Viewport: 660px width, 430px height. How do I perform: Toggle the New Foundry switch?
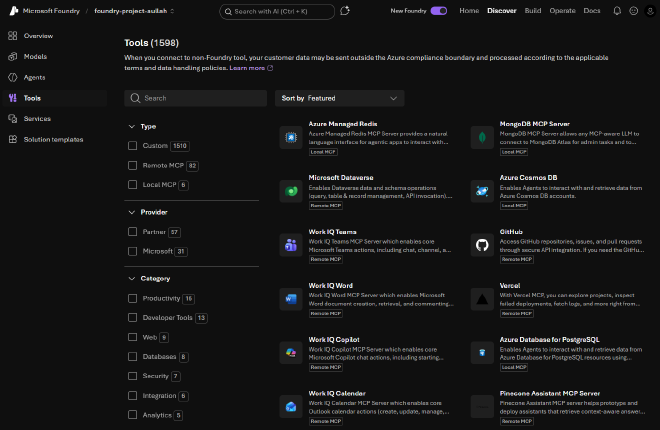(x=439, y=11)
